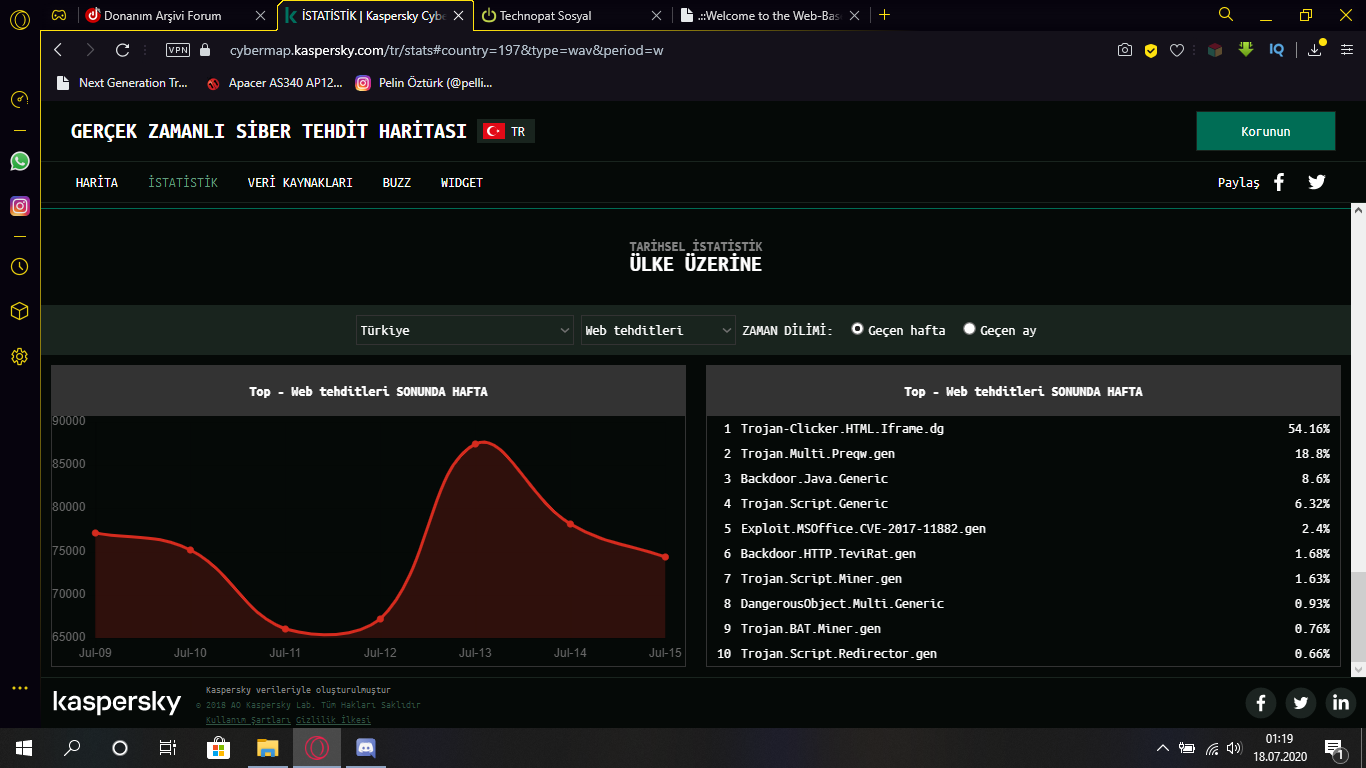Image resolution: width=1366 pixels, height=768 pixels.
Task: Click the Jul-11 data point on chart
Action: 285,629
